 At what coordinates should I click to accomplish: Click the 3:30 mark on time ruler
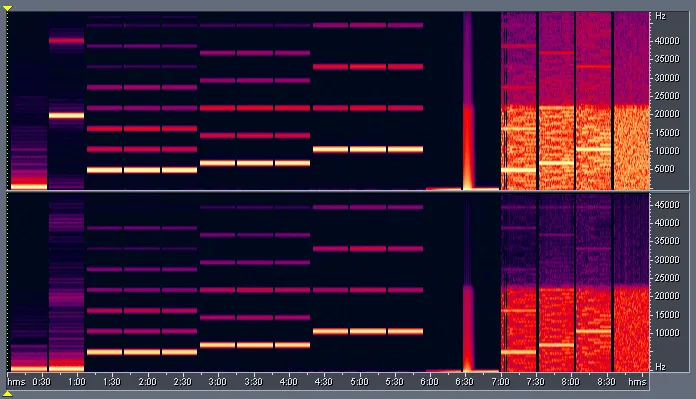point(253,382)
